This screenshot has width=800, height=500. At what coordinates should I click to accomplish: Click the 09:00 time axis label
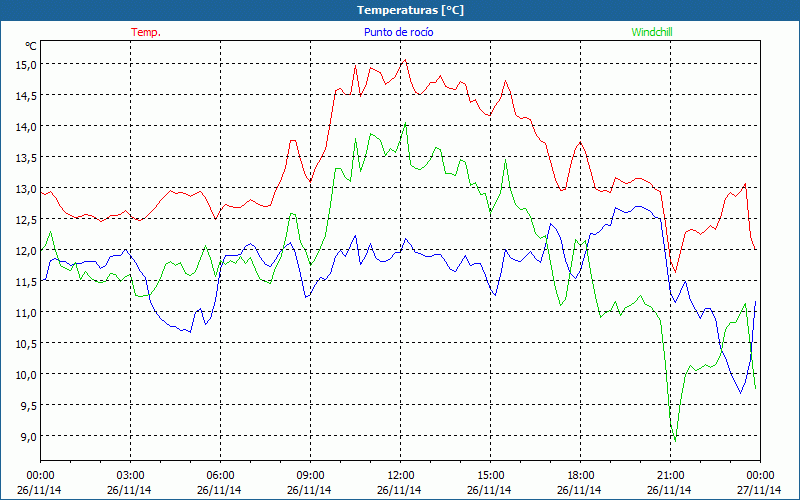click(x=310, y=475)
